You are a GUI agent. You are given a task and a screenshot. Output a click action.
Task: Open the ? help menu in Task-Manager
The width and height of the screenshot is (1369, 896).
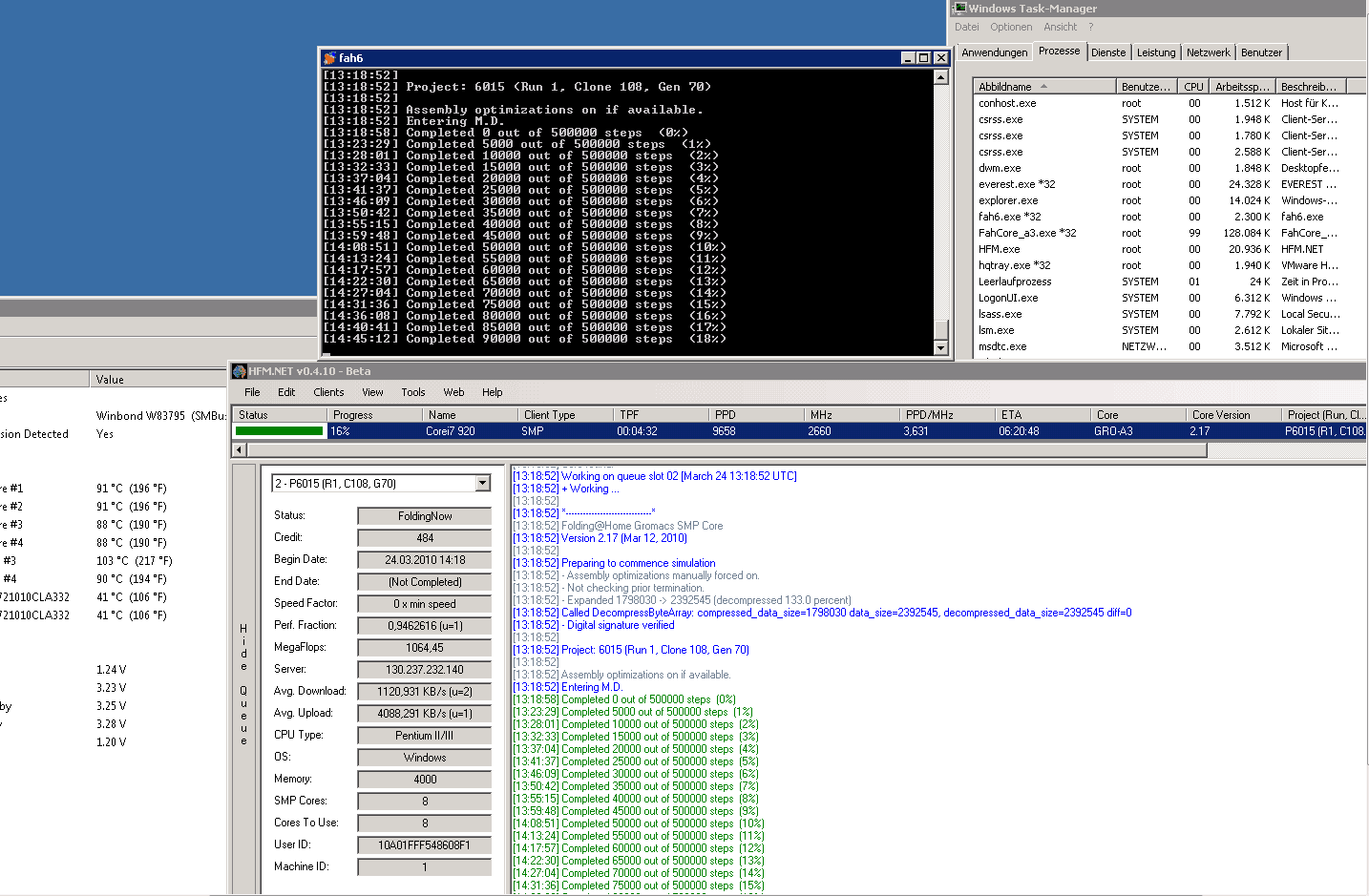(x=1090, y=28)
